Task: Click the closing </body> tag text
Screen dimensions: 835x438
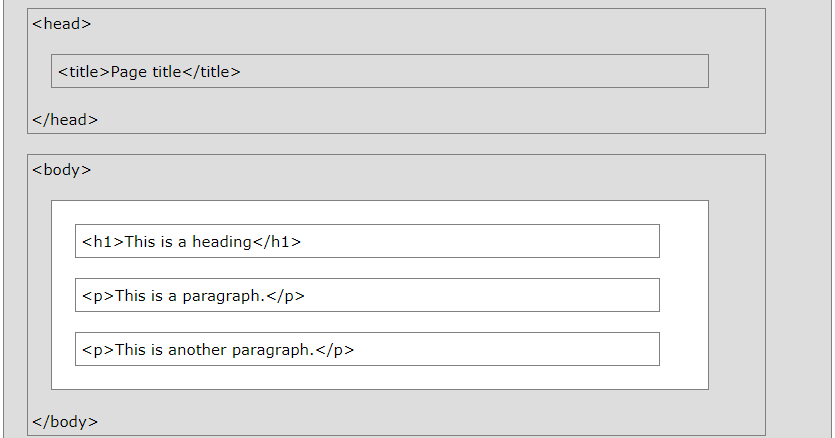Action: point(64,421)
